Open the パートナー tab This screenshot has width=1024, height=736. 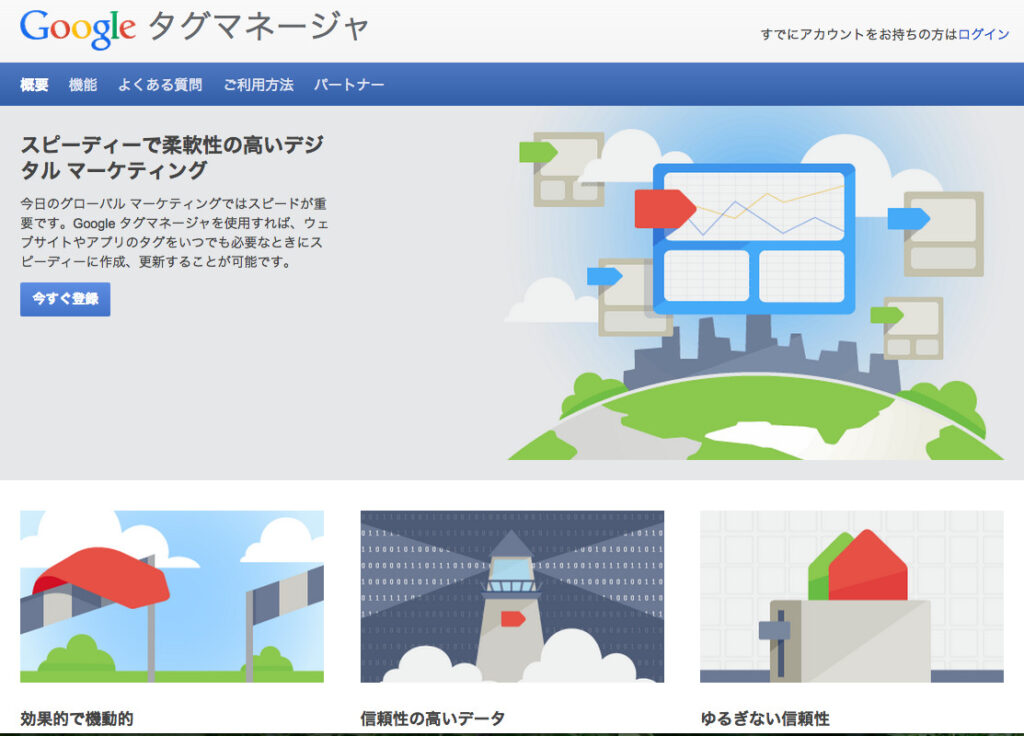[349, 85]
